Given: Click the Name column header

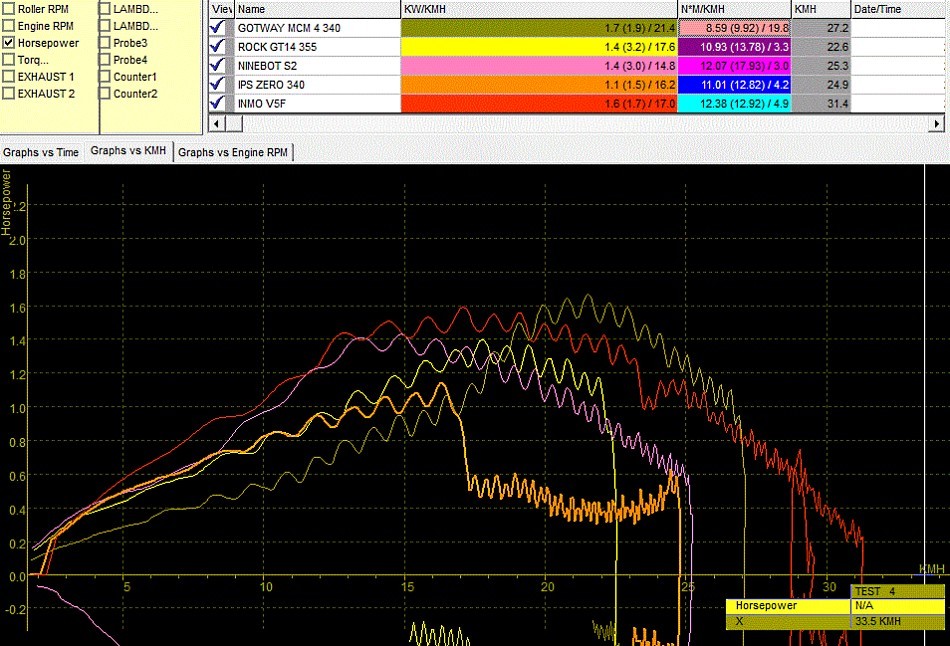Looking at the screenshot, I should click(316, 9).
